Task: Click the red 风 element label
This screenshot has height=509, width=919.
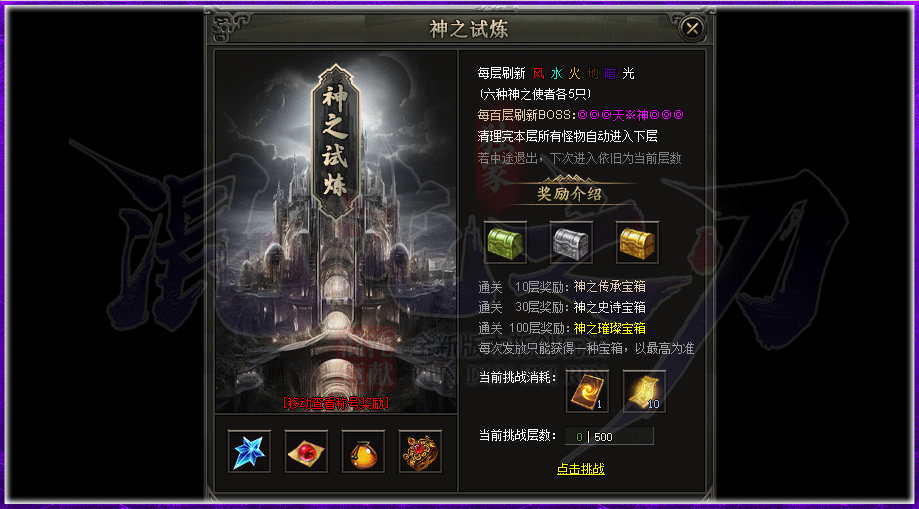Action: (538, 74)
